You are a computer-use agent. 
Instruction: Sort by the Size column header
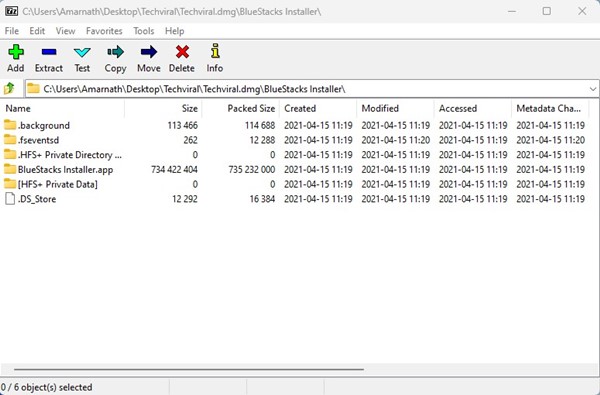163,109
